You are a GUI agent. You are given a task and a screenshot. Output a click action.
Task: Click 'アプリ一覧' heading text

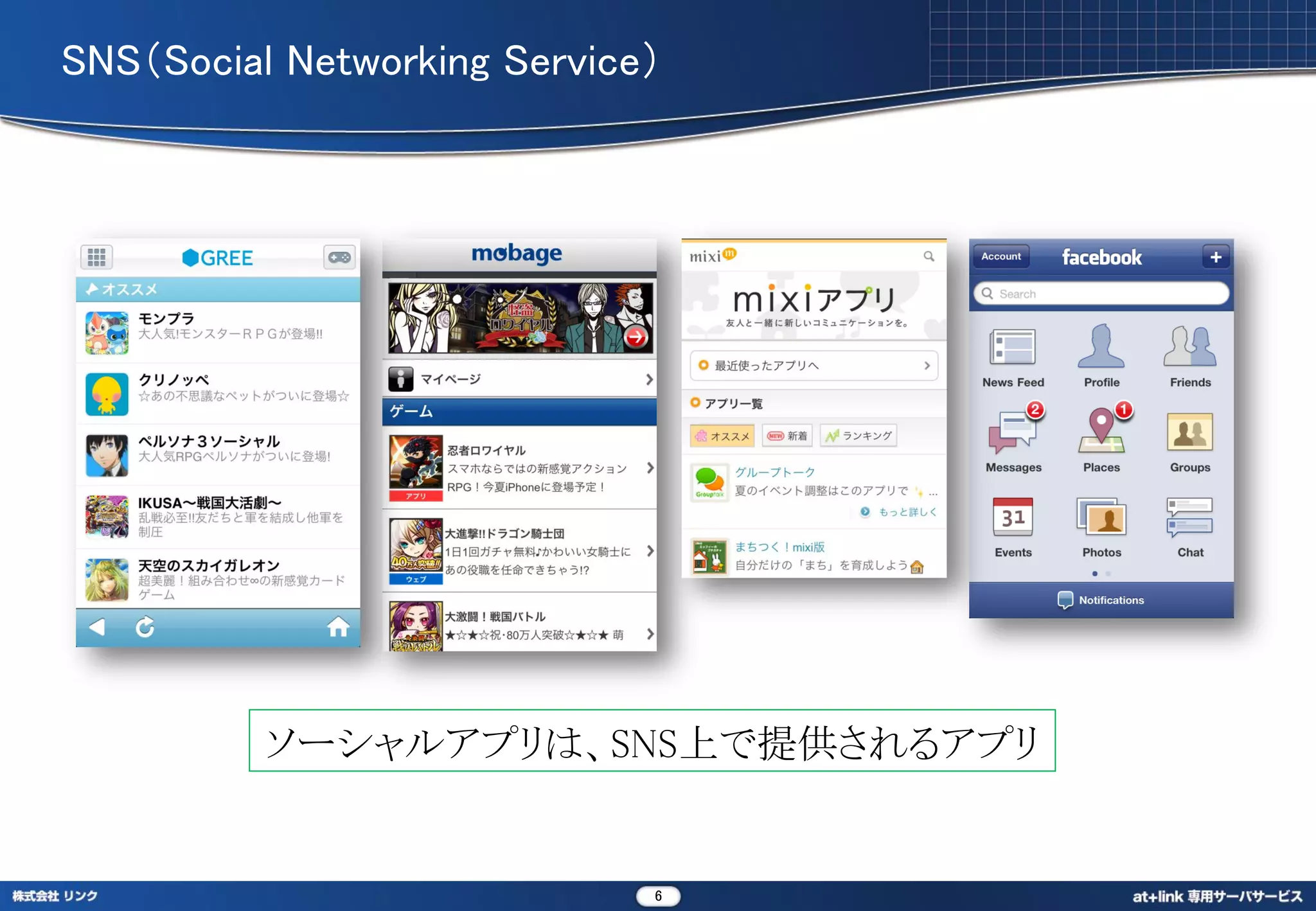coord(733,403)
